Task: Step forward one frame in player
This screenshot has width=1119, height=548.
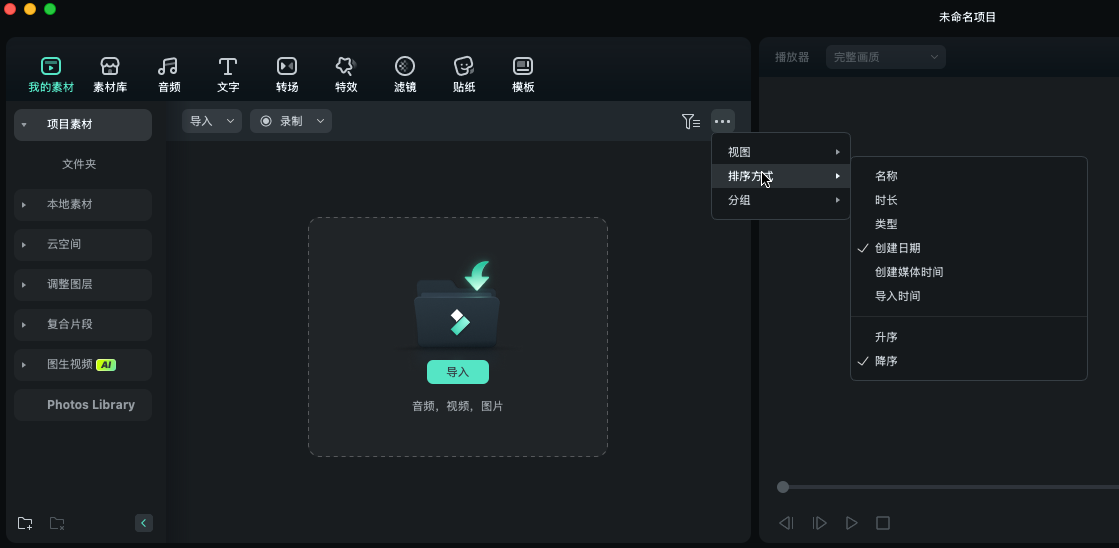Action: click(819, 523)
